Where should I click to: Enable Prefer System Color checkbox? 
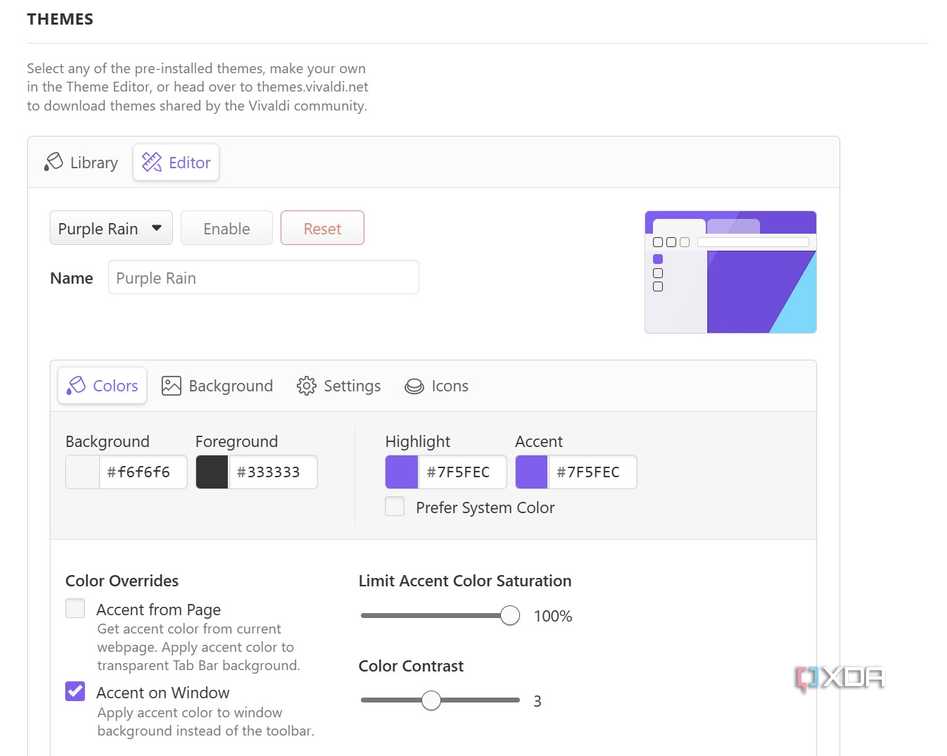(x=395, y=507)
